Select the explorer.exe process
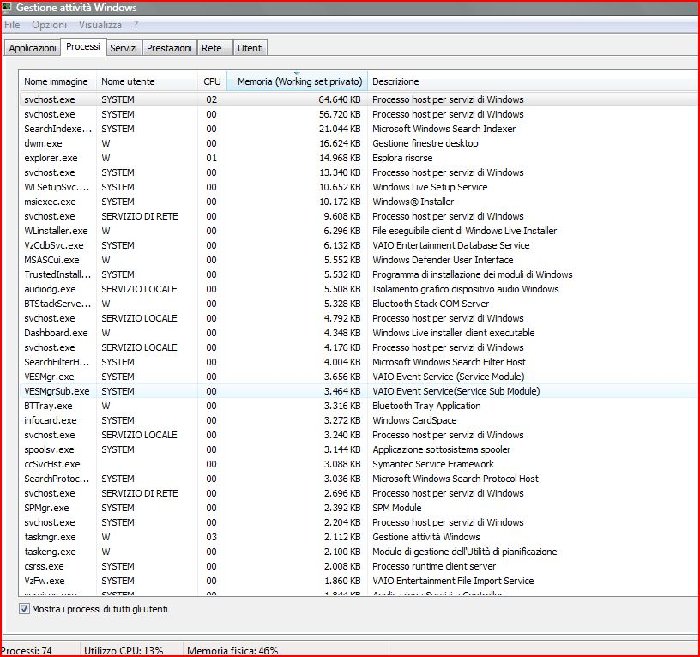The image size is (700, 657). [358, 158]
